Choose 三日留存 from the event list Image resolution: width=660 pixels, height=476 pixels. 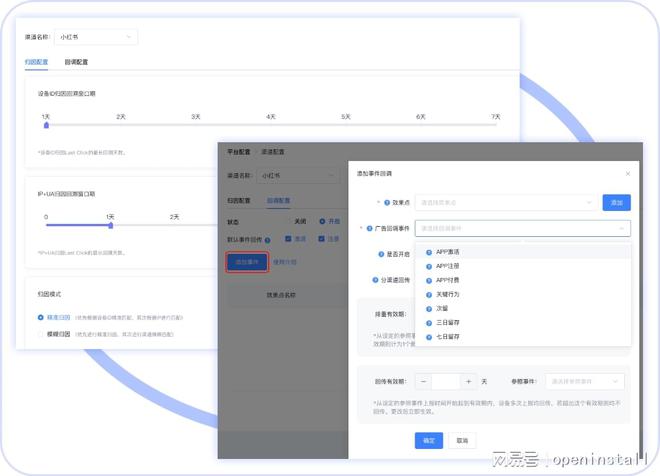pyautogui.click(x=523, y=322)
